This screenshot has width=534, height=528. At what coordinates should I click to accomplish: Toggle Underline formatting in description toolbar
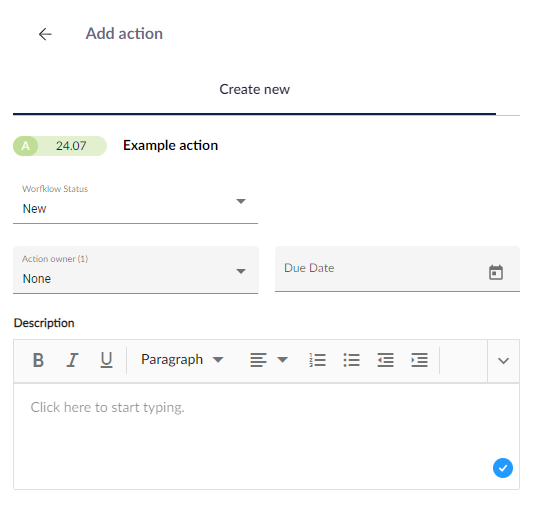[106, 360]
